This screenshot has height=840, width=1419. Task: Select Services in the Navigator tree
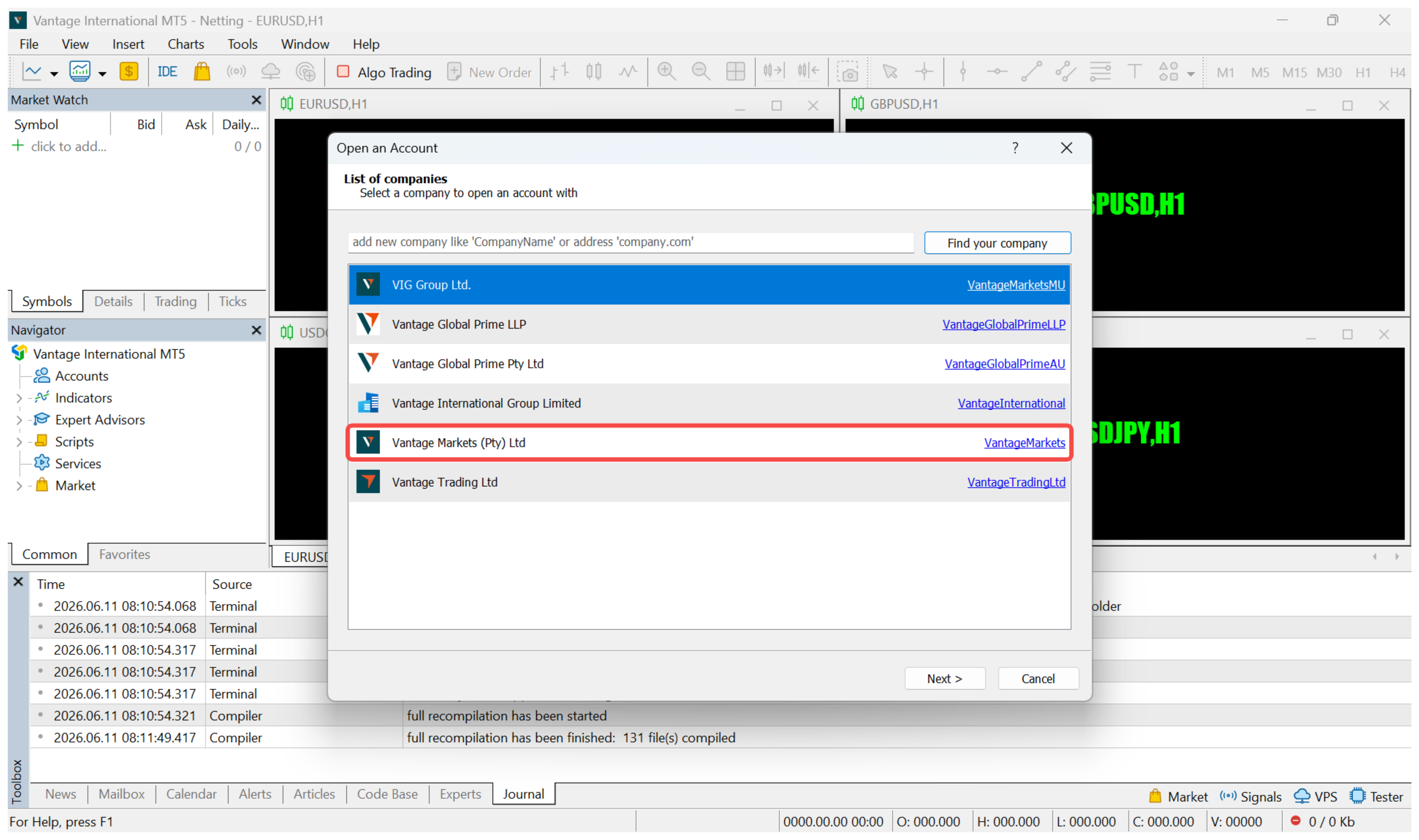78,464
